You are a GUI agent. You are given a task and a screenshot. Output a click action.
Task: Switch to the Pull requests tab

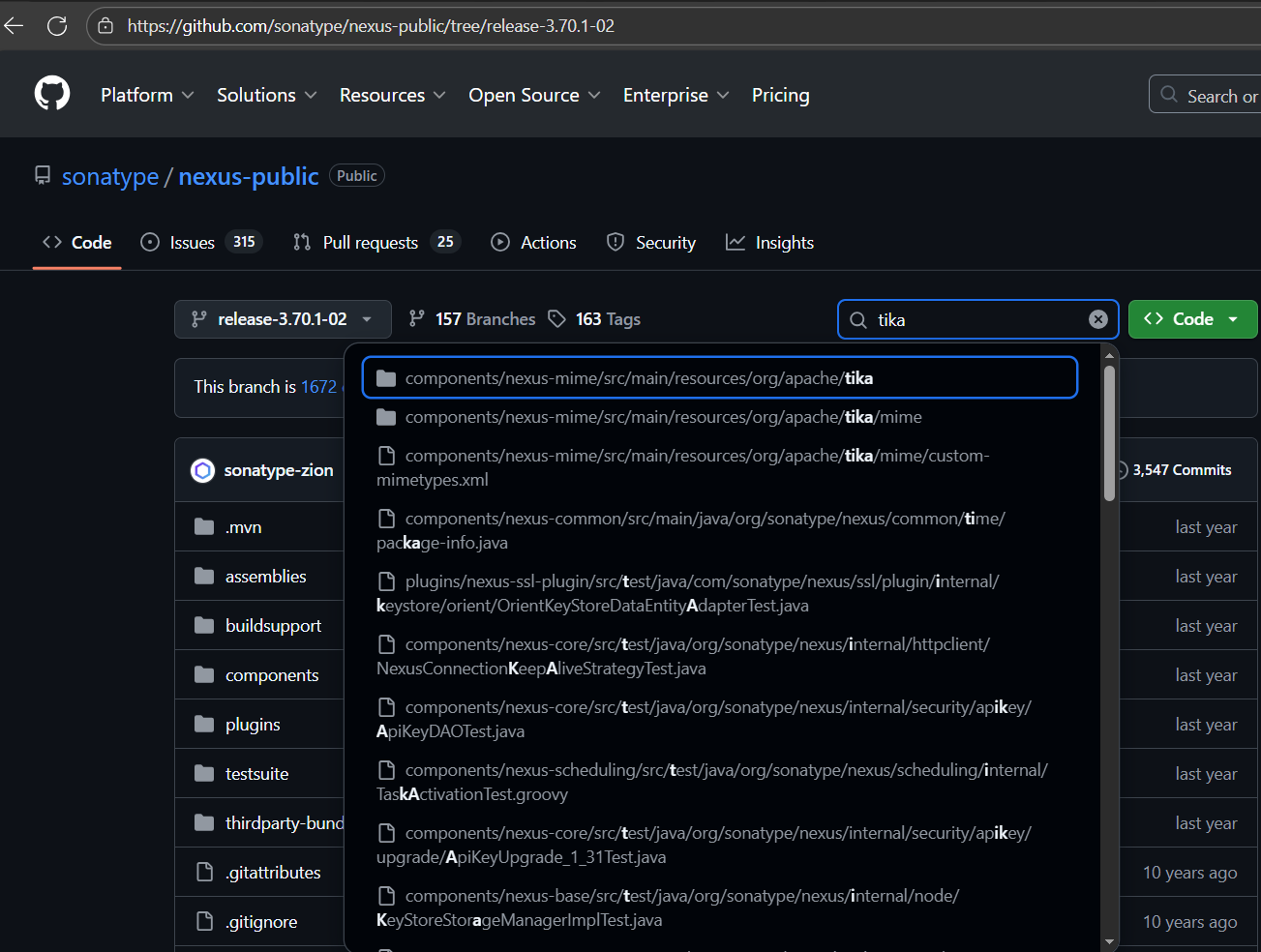point(376,242)
